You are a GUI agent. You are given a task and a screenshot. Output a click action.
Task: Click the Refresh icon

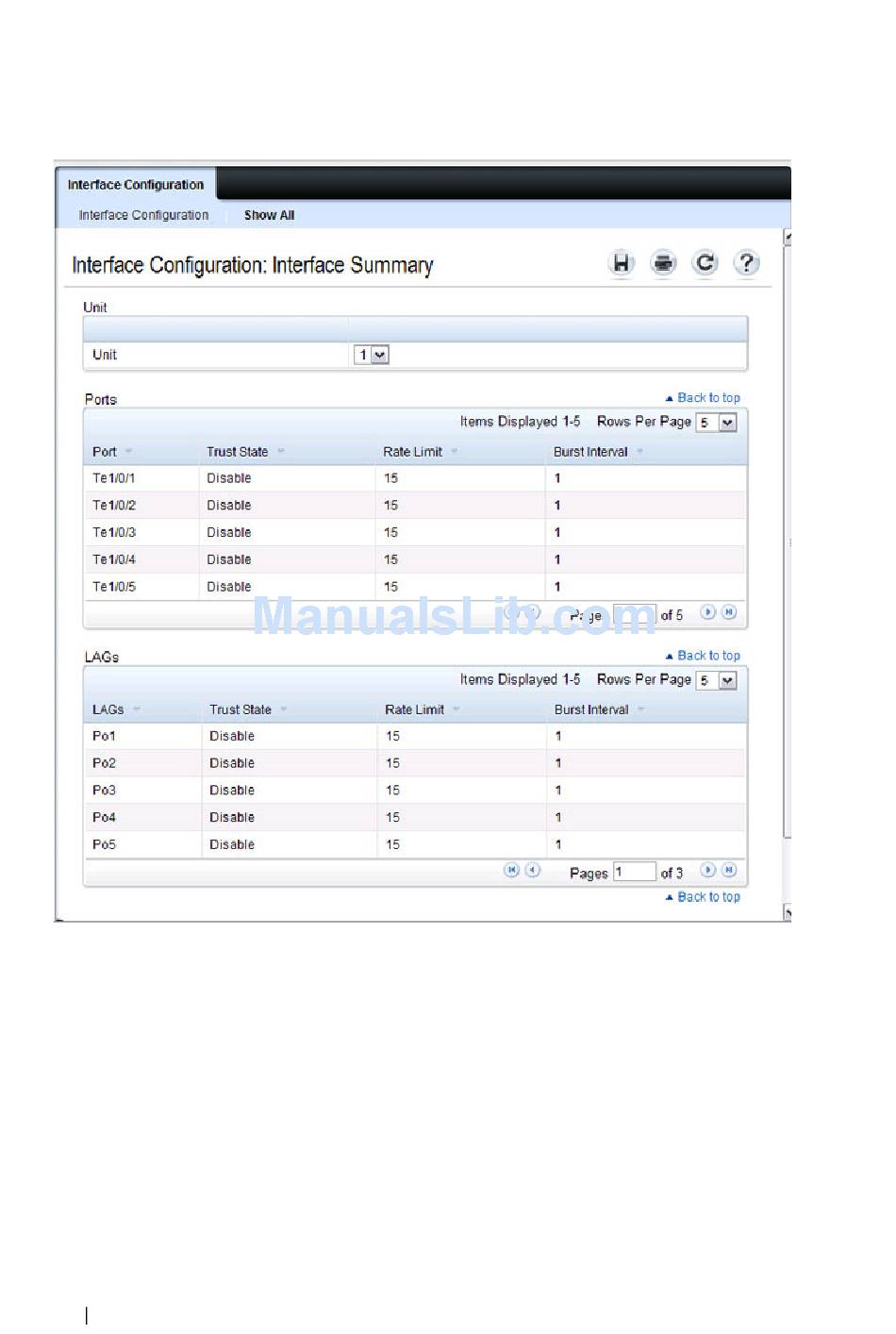(705, 263)
